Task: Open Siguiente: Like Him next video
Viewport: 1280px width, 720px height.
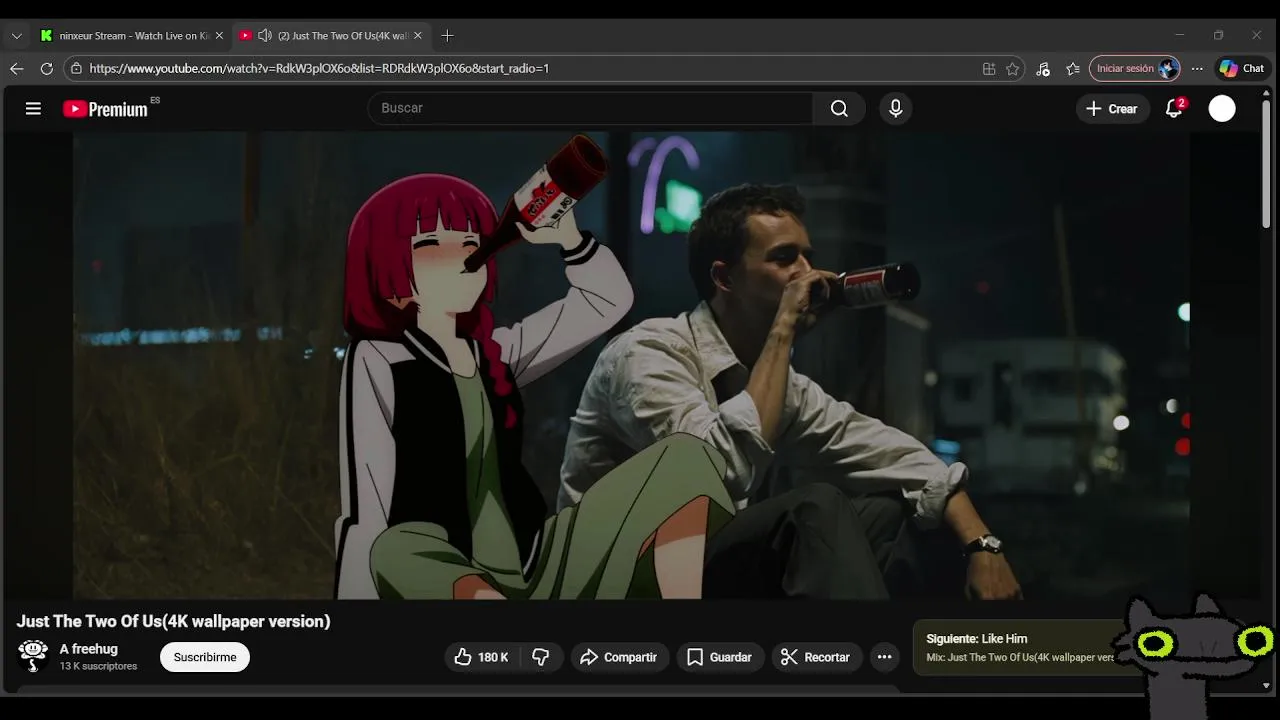Action: (x=977, y=638)
